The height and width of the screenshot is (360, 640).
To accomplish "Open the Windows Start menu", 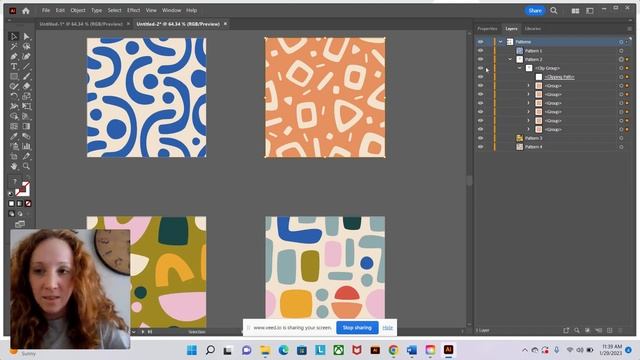I will coord(192,350).
